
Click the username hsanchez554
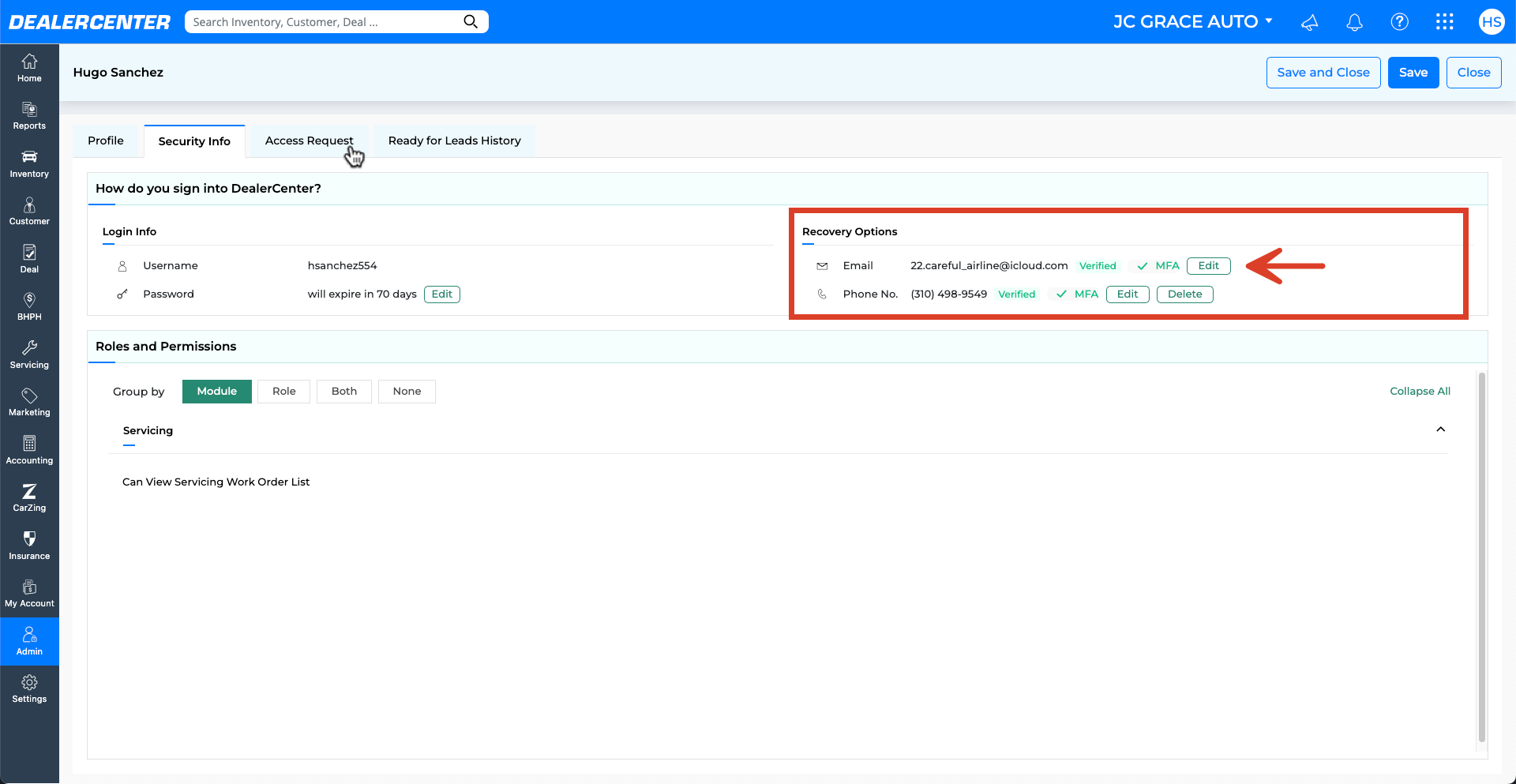click(342, 266)
